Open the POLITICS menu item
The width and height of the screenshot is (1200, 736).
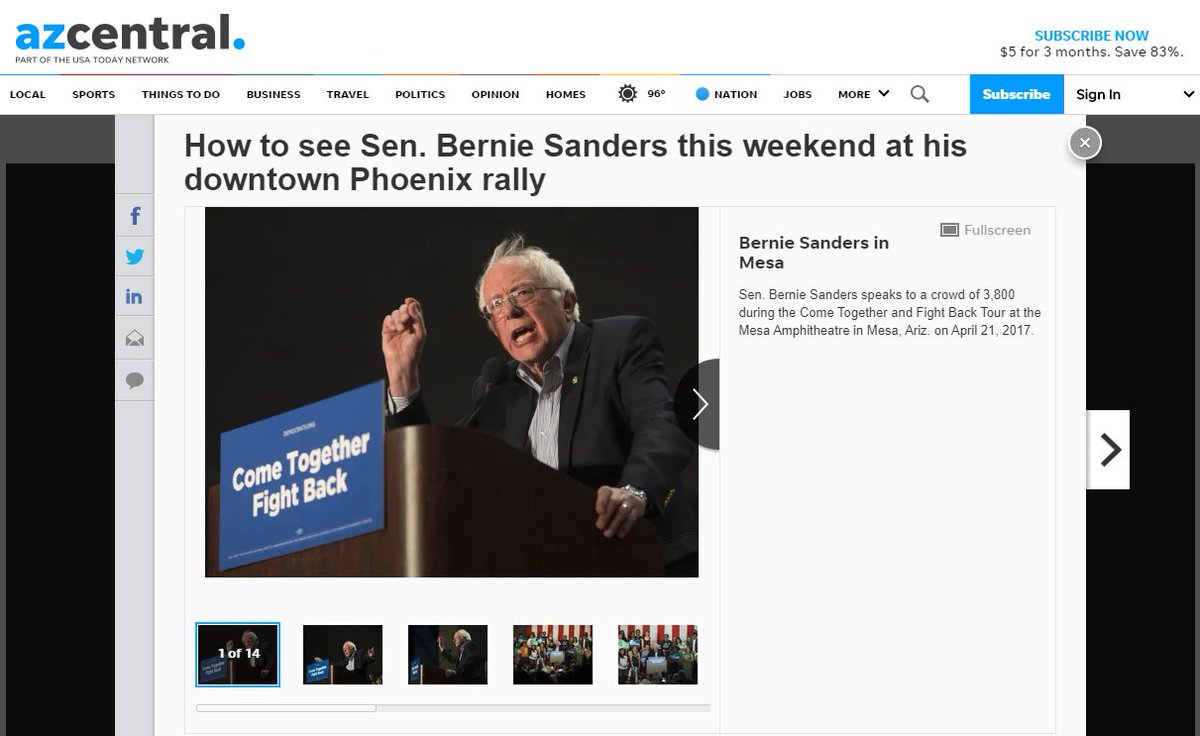pyautogui.click(x=420, y=94)
